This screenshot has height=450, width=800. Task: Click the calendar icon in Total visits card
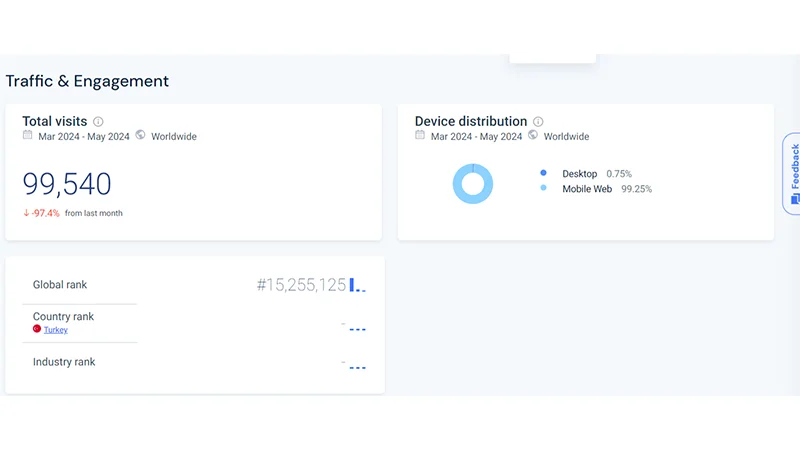tap(28, 136)
